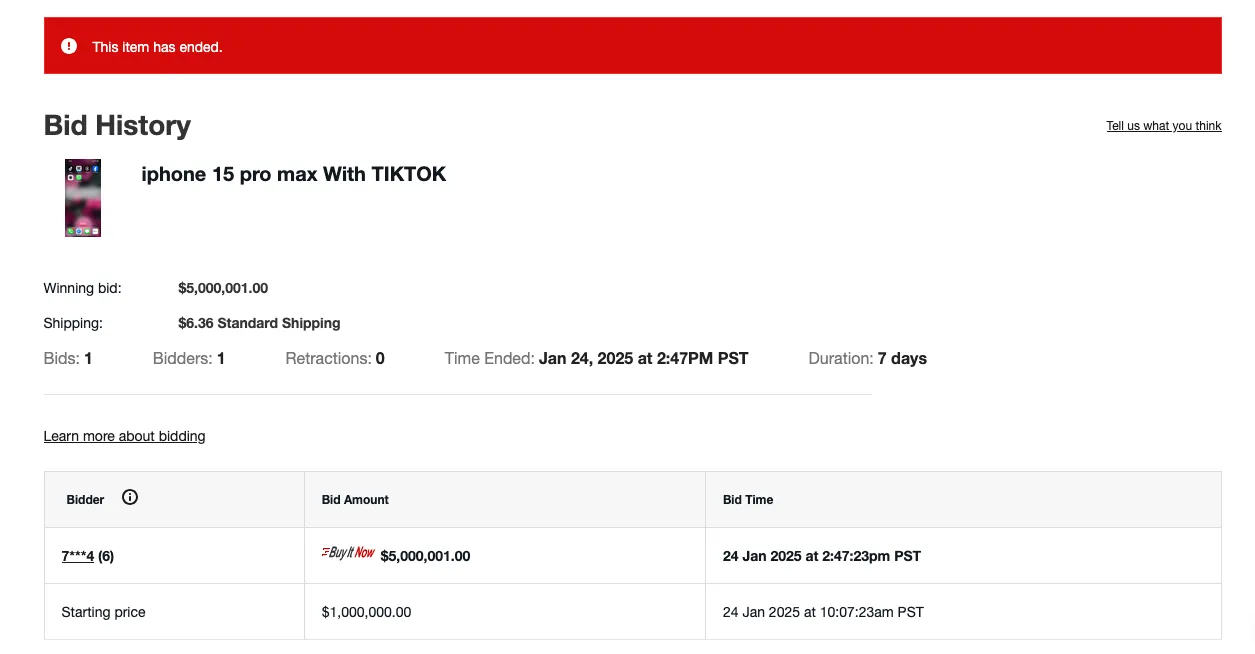The image size is (1255, 654).
Task: Open the 'Tell us what you think' link
Action: tap(1164, 126)
